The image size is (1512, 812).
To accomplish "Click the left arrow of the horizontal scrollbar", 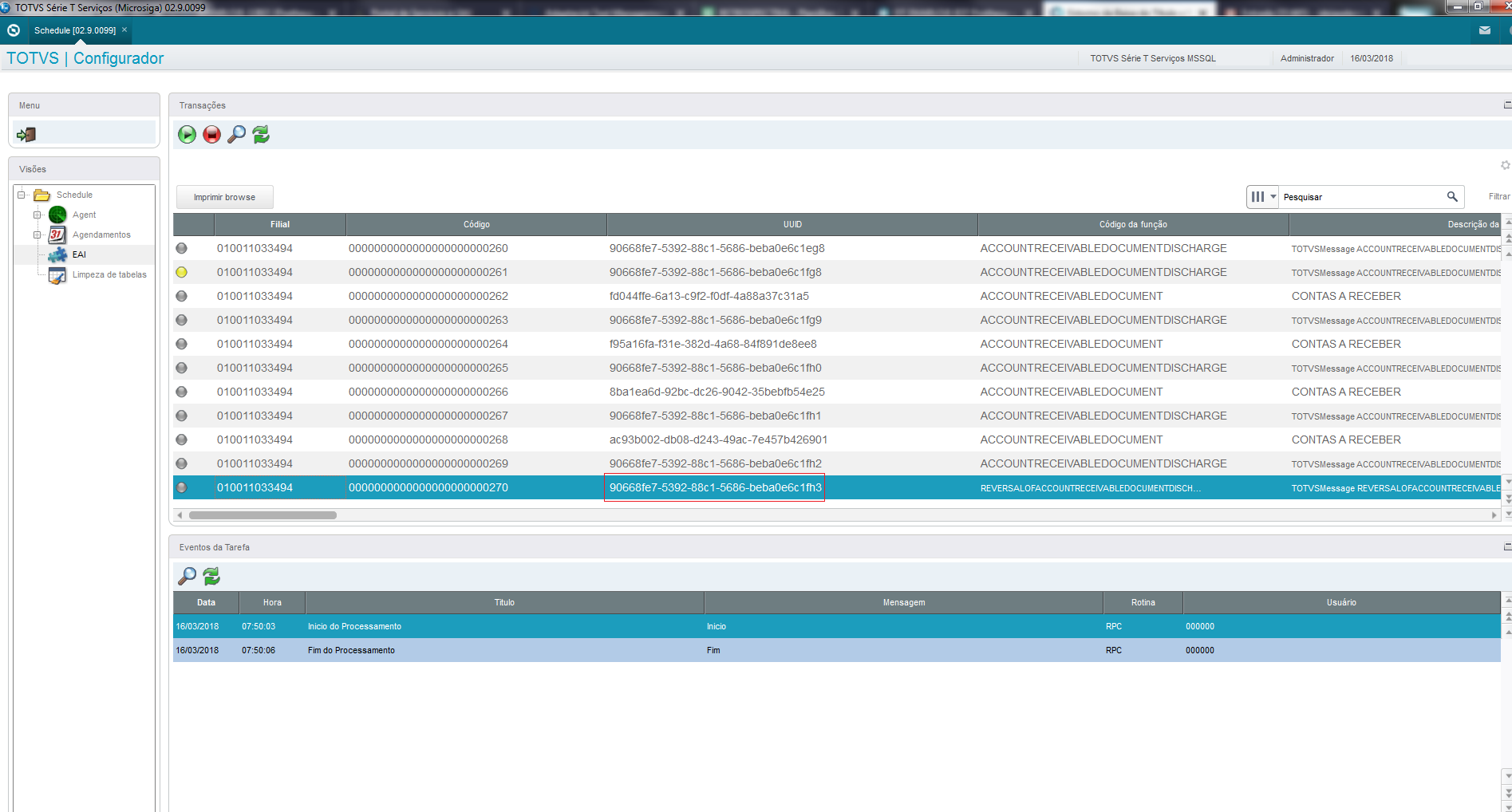I will pyautogui.click(x=180, y=515).
